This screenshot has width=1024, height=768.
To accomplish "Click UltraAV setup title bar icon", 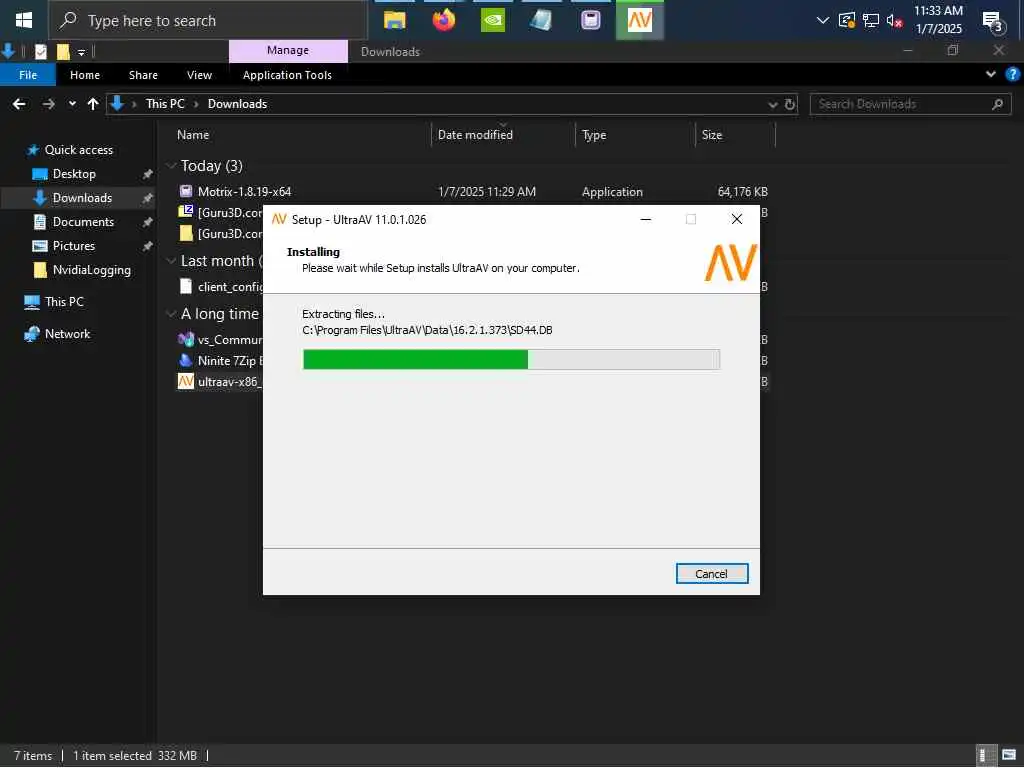I will click(x=279, y=219).
